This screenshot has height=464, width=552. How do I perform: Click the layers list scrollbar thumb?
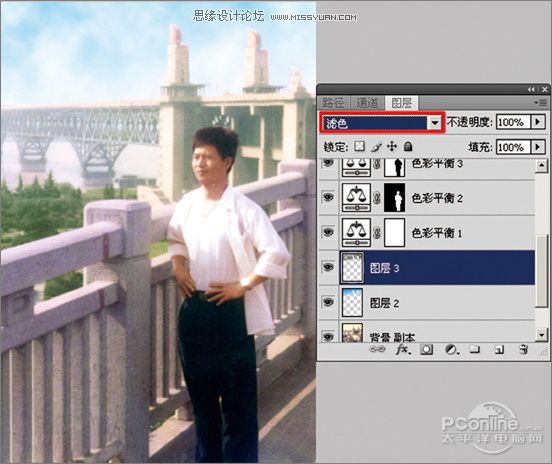(541, 270)
